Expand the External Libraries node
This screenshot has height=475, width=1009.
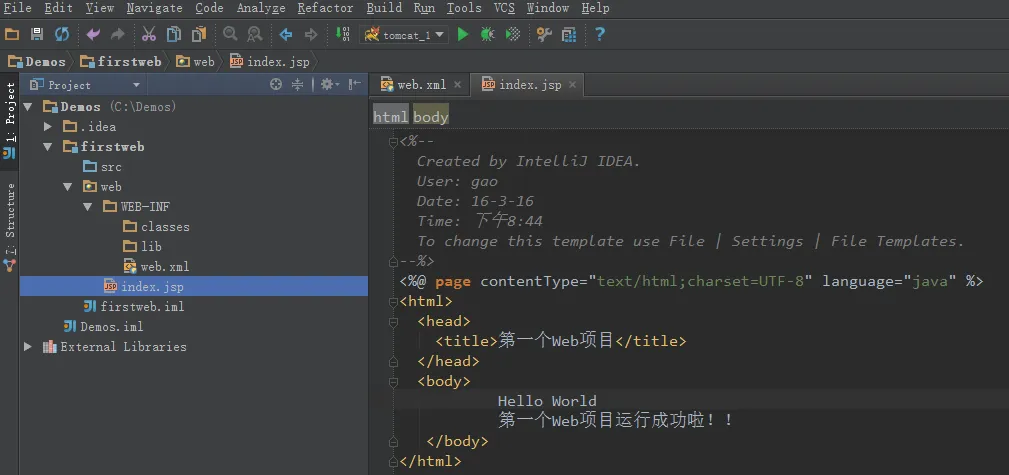[28, 347]
